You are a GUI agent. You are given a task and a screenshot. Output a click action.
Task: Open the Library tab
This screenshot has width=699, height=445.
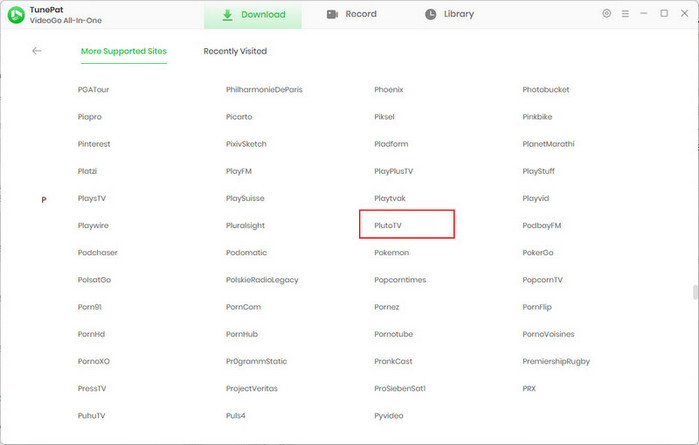[x=449, y=15]
